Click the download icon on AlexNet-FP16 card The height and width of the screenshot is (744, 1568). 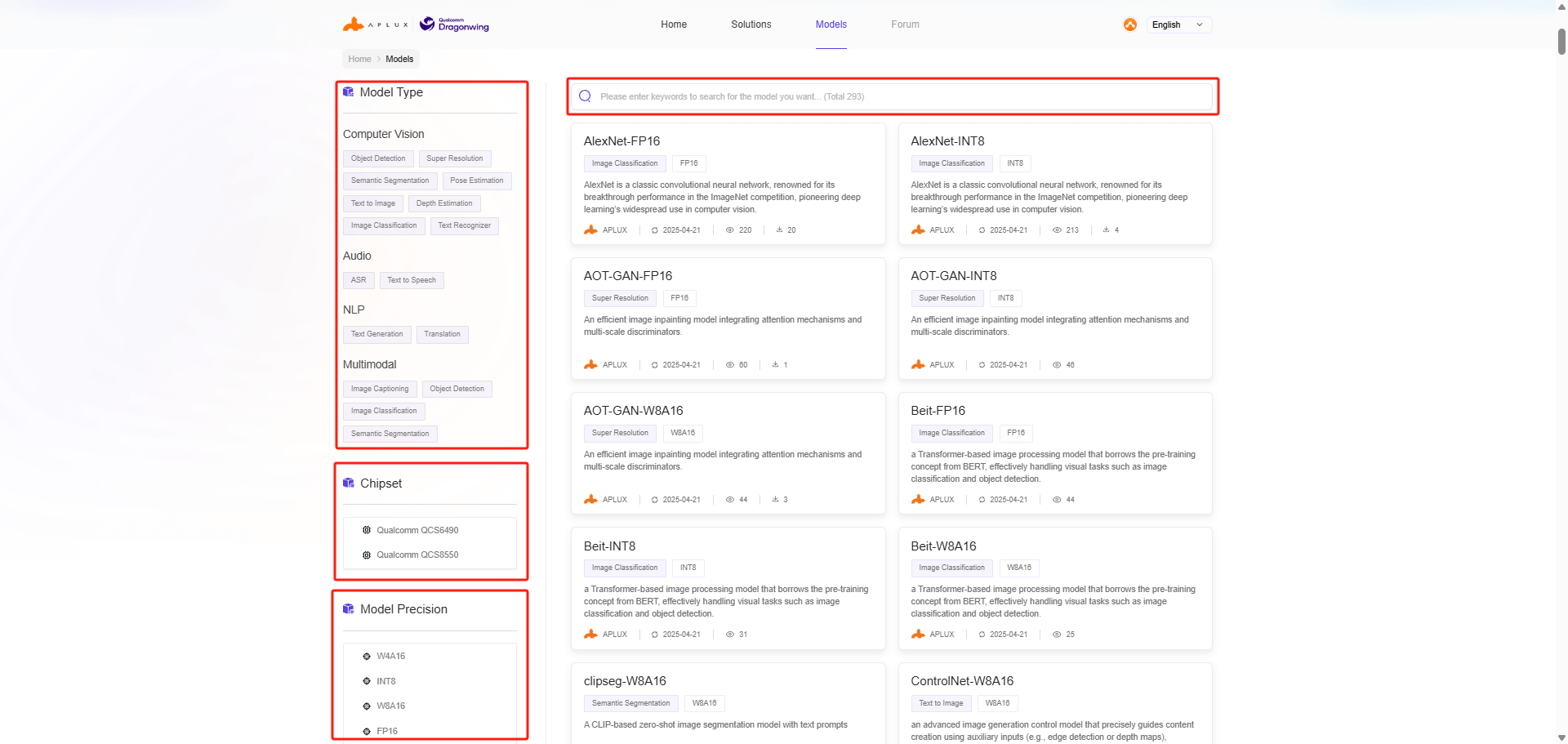(x=779, y=230)
